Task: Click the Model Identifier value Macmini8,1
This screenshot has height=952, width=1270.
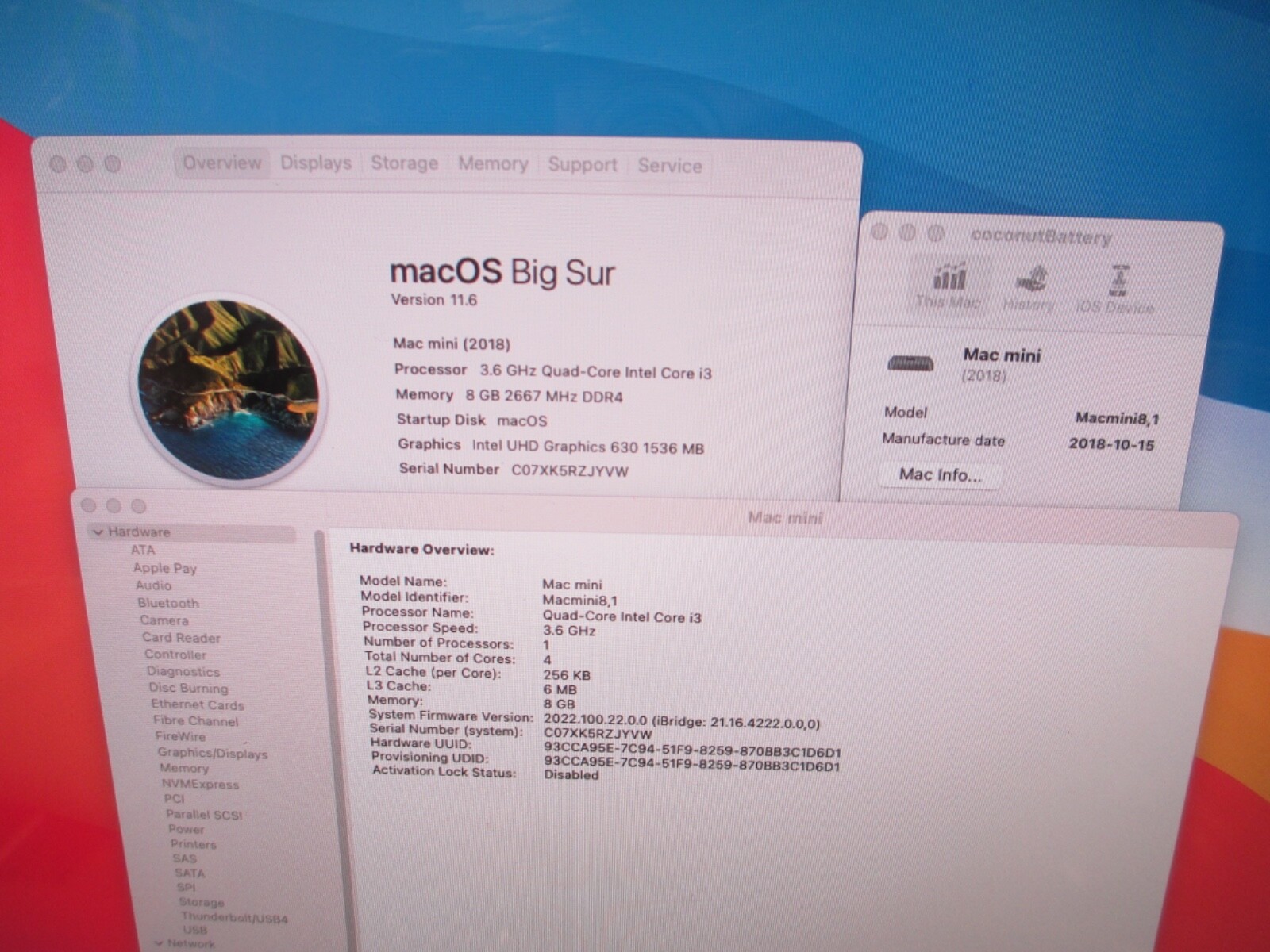Action: tap(579, 600)
